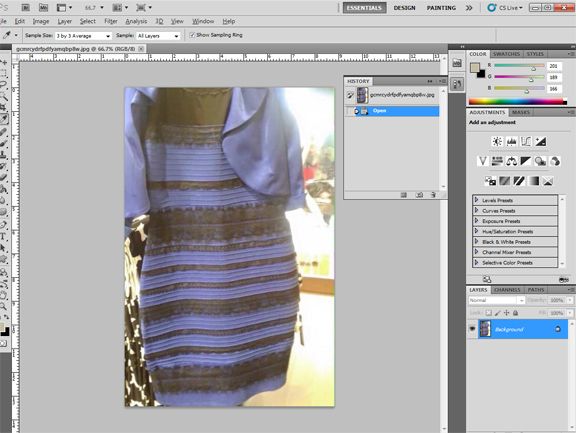Viewport: 576px width, 433px height.
Task: Add a Levels adjustment icon
Action: pos(511,141)
